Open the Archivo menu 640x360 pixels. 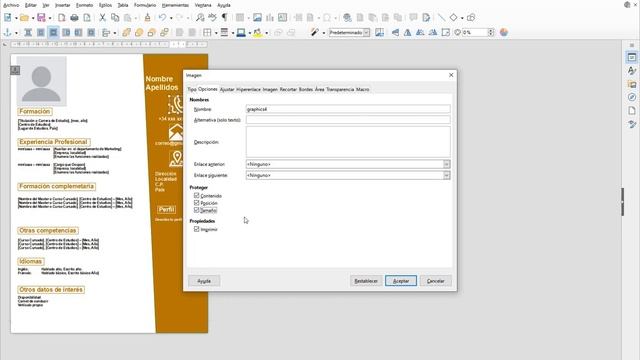point(11,5)
